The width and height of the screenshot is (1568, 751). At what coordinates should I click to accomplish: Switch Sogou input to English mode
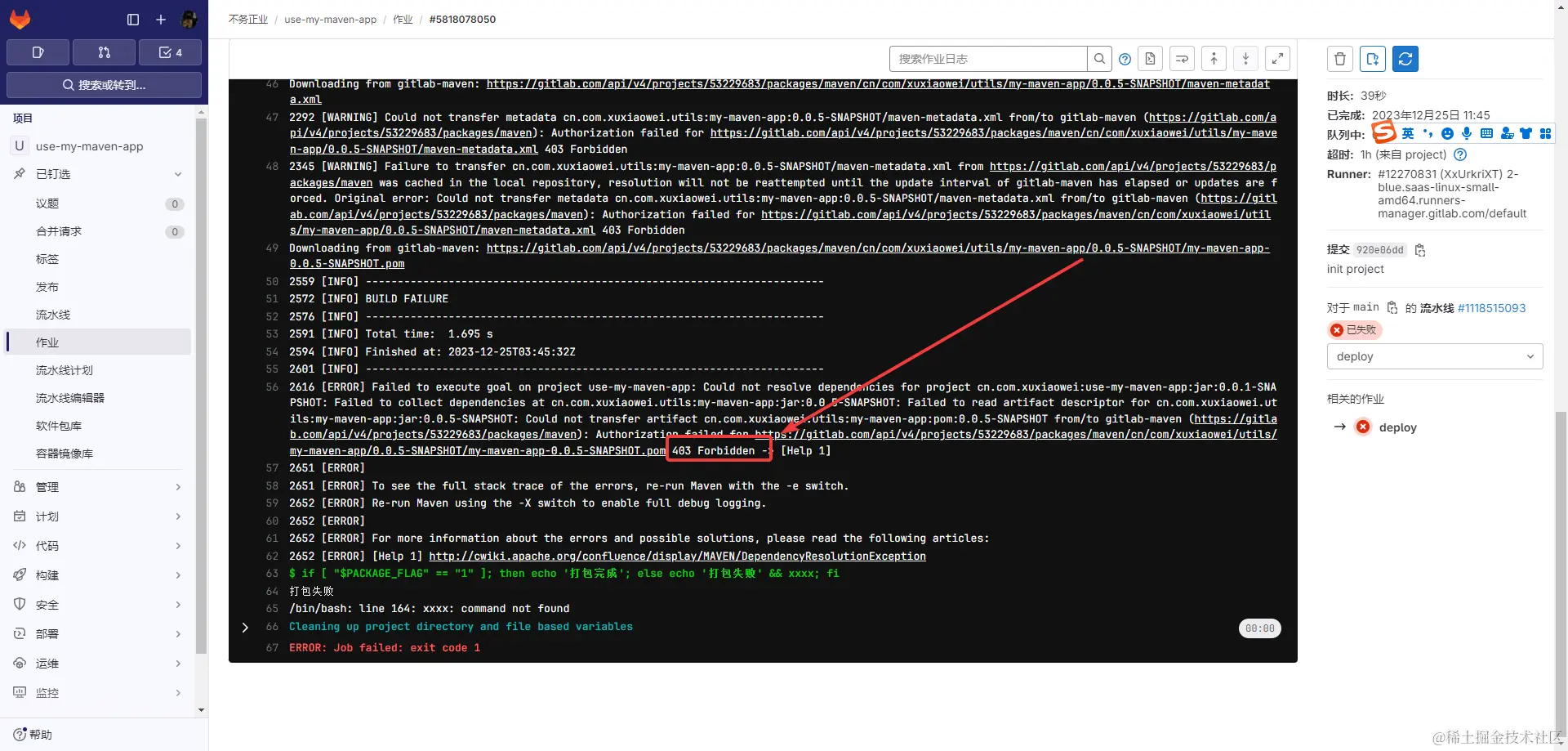coord(1408,133)
